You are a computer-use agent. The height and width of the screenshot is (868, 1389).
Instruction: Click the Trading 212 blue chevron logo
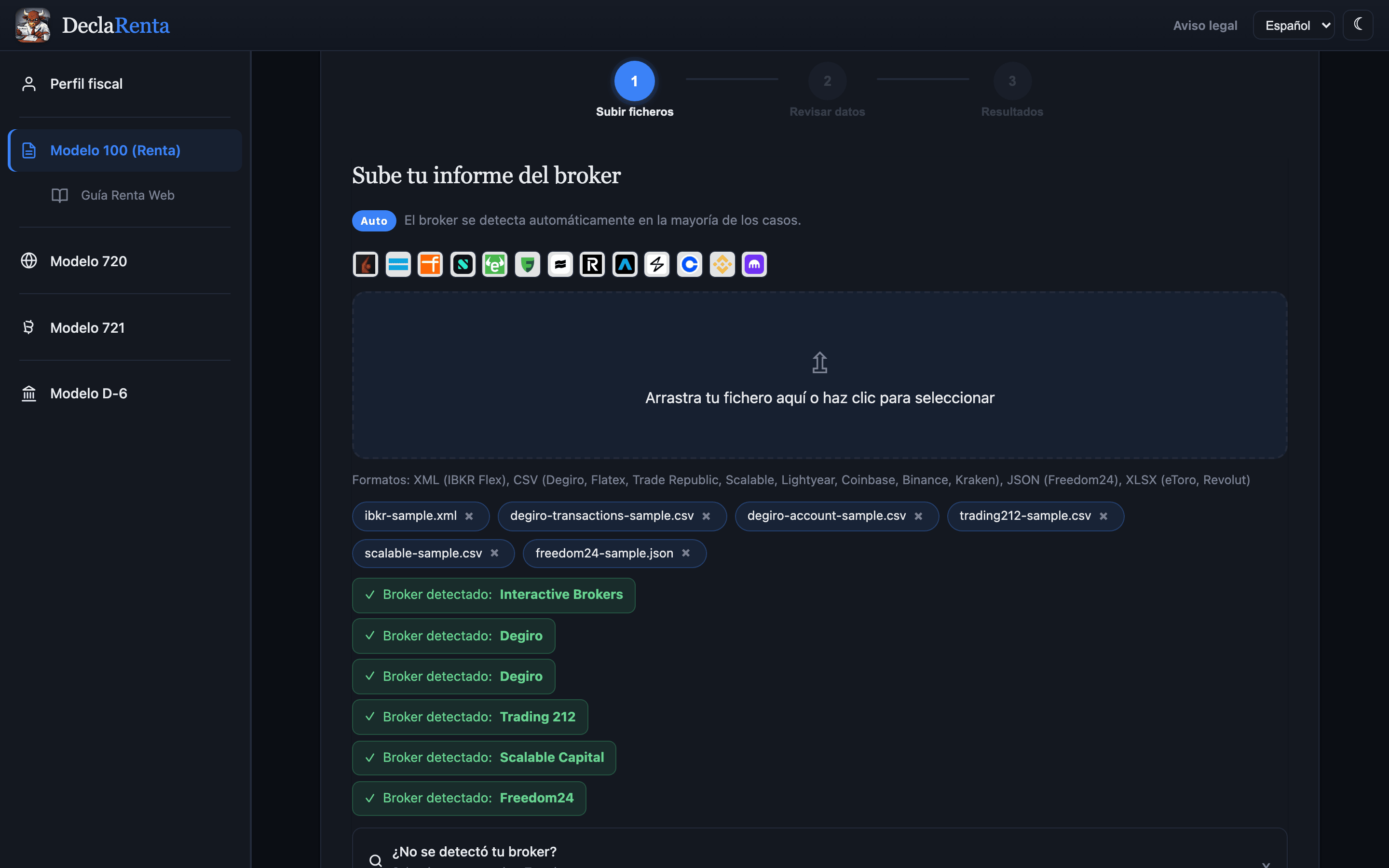(x=625, y=265)
